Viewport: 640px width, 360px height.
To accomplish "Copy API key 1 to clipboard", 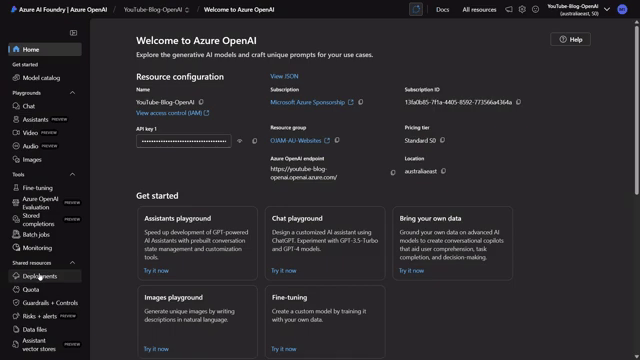I will [x=254, y=141].
